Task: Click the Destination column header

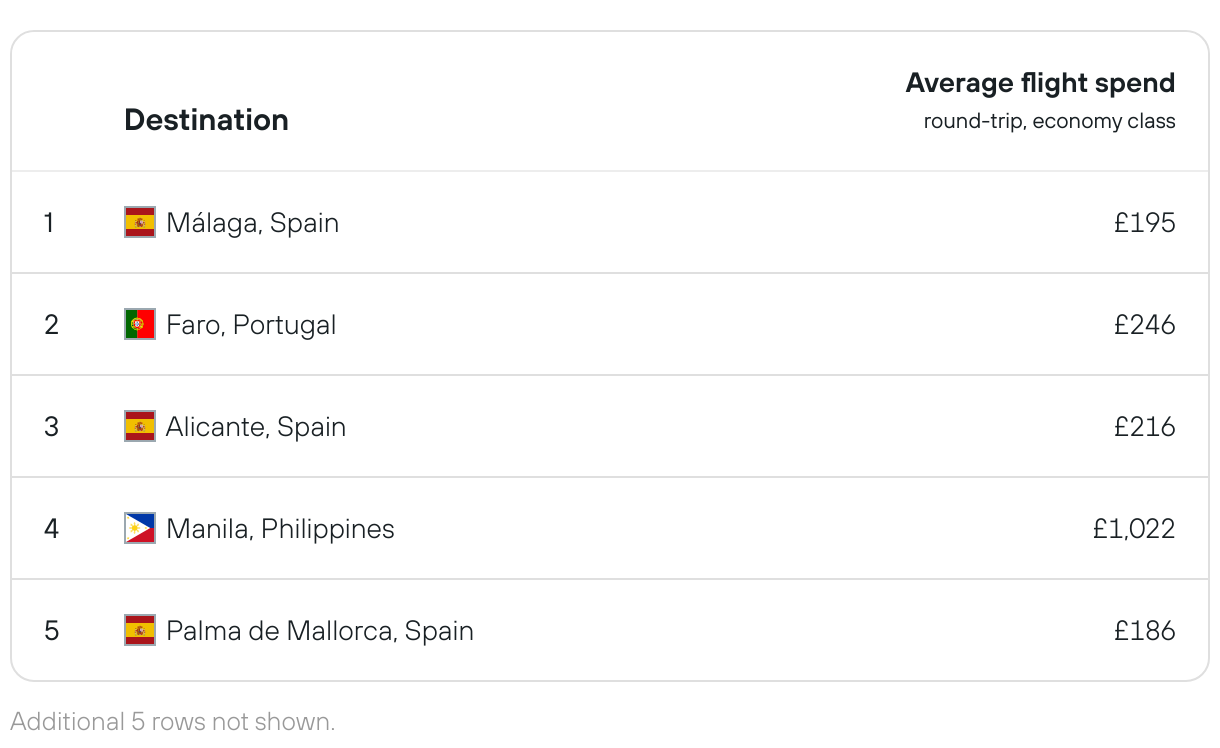Action: 206,120
